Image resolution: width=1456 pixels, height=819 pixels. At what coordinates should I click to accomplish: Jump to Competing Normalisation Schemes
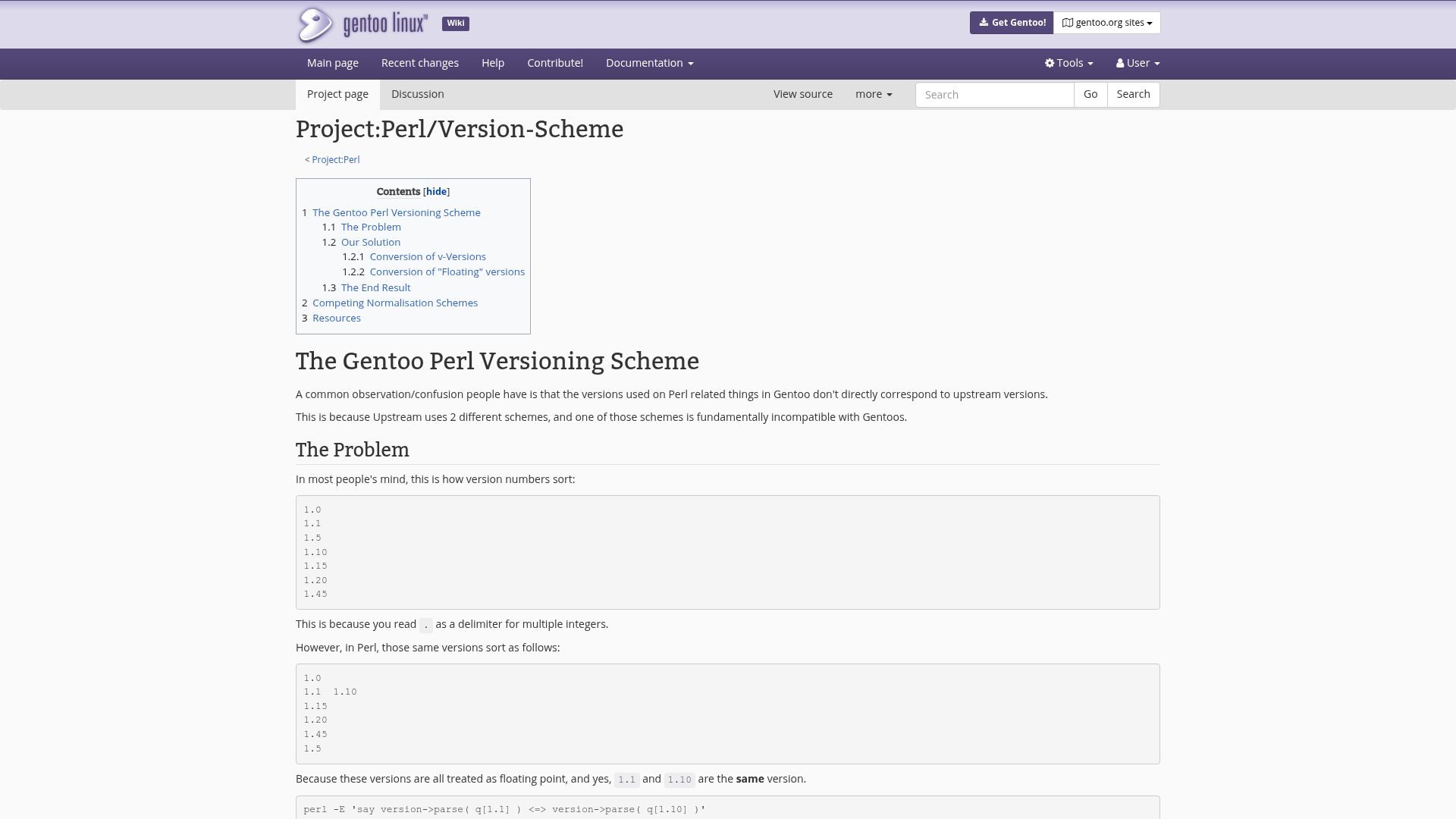click(x=395, y=303)
